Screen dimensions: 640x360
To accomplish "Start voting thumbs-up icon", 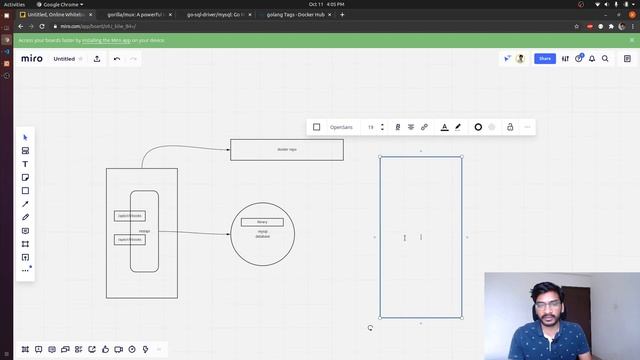I will pos(105,349).
